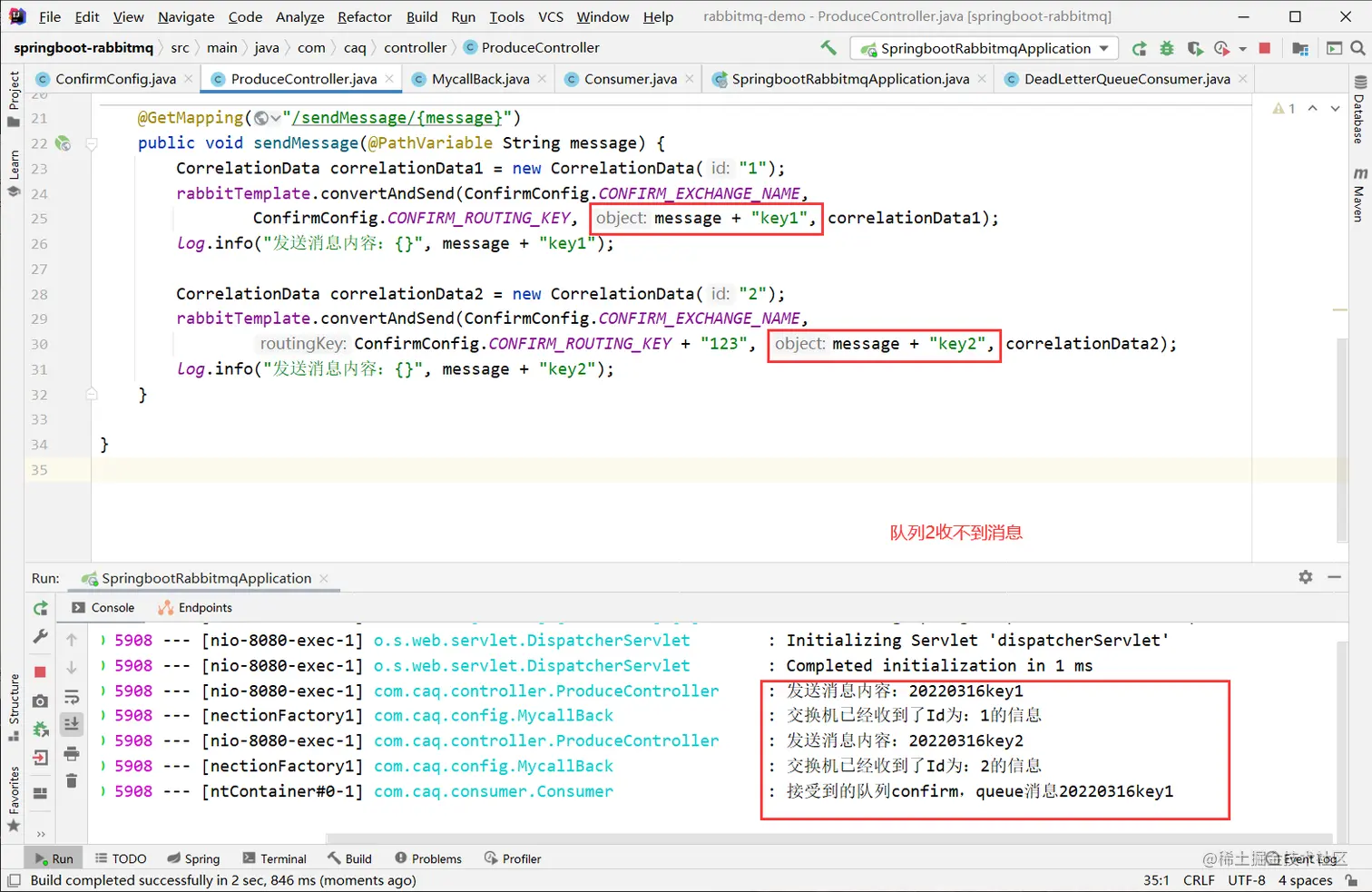This screenshot has width=1372, height=892.
Task: Switch to the MycallBack.java tab
Action: click(x=480, y=79)
